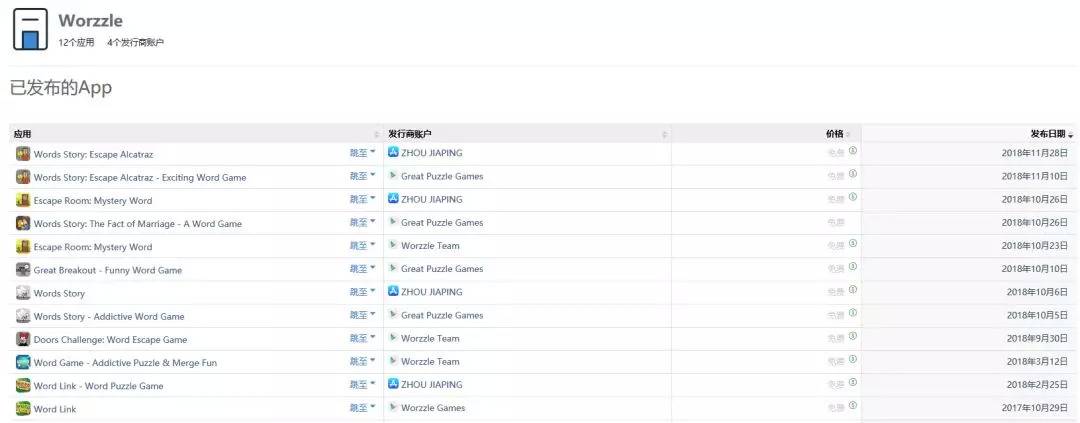
Task: Click price info icon in 2018年11月10日 row
Action: pos(853,174)
